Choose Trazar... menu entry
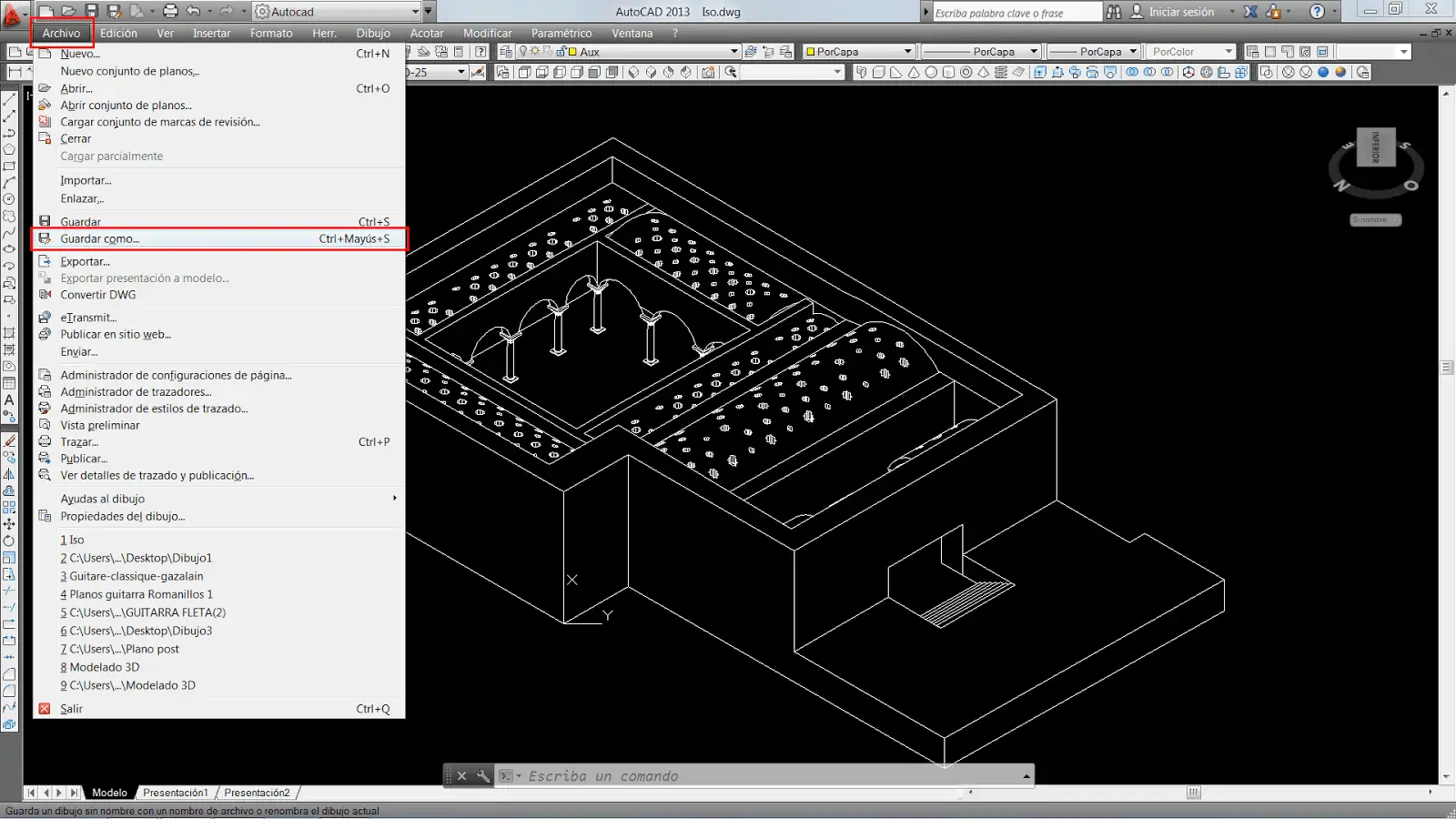Screen dimensions: 1456x819 tap(219, 441)
